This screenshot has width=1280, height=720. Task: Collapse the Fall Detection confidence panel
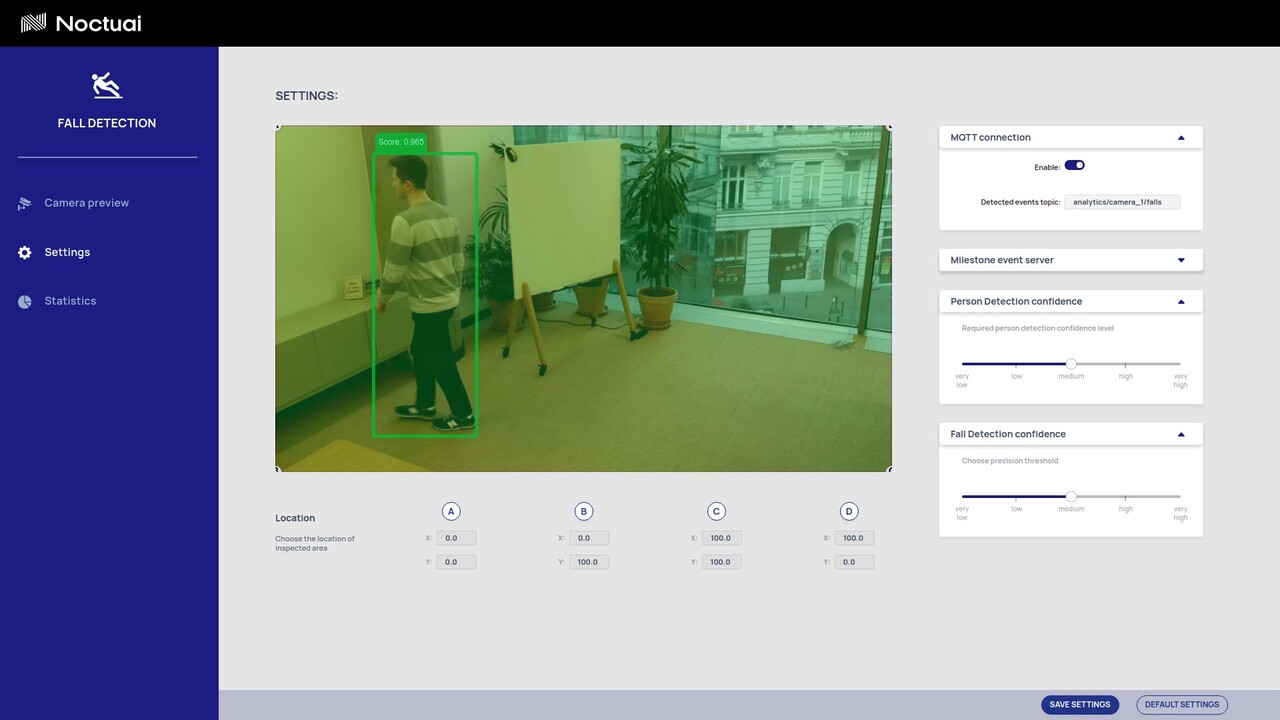point(1181,435)
